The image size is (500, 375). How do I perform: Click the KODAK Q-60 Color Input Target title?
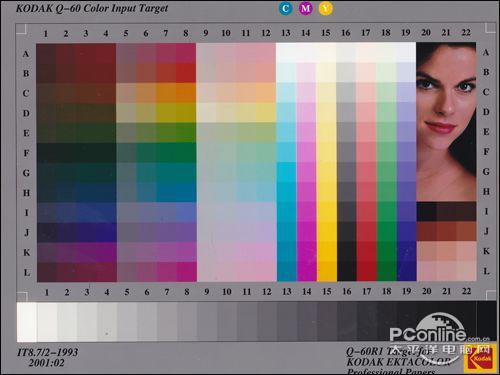click(x=92, y=8)
